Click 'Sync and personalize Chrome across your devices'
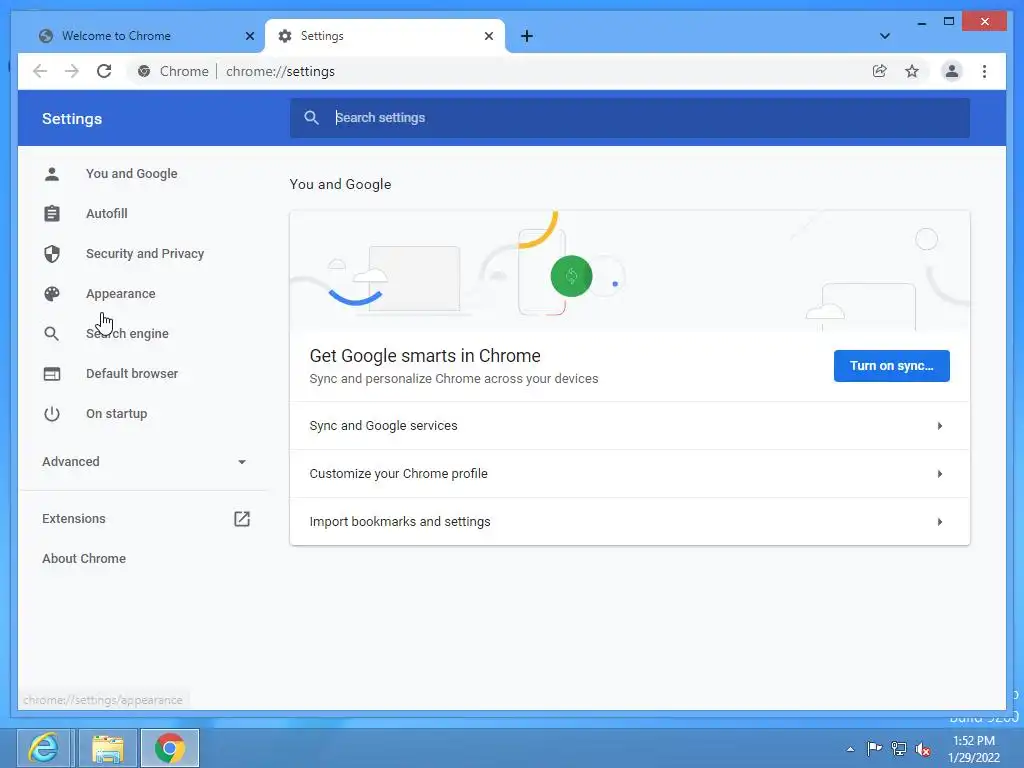 tap(454, 379)
